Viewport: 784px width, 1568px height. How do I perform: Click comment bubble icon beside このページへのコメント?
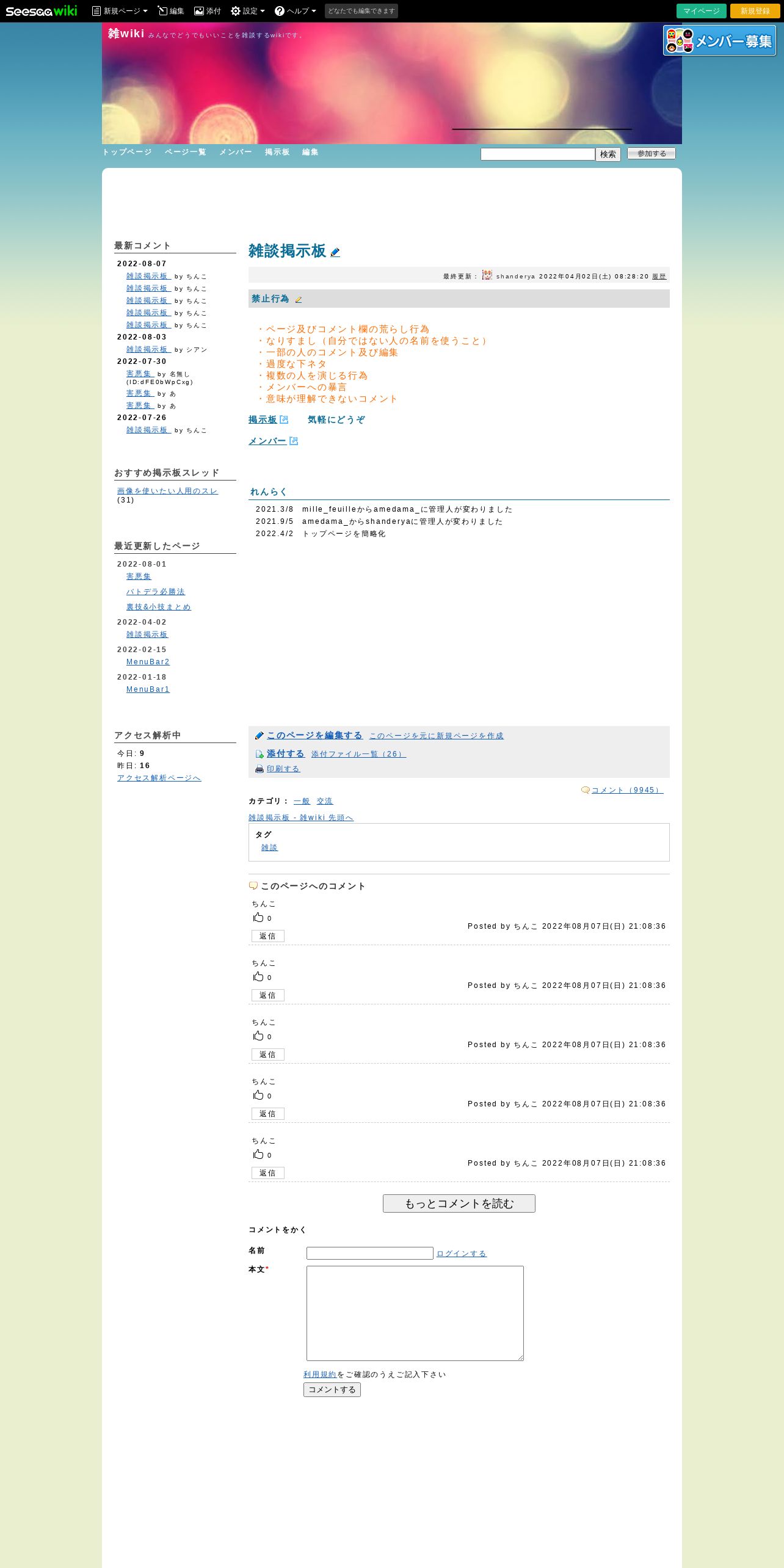[x=253, y=886]
